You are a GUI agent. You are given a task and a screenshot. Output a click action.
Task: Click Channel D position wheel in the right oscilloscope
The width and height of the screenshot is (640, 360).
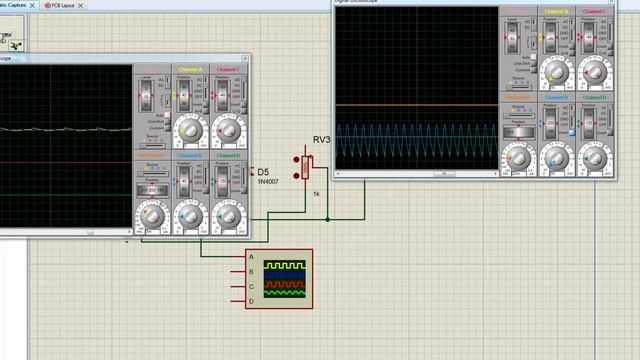click(x=588, y=123)
